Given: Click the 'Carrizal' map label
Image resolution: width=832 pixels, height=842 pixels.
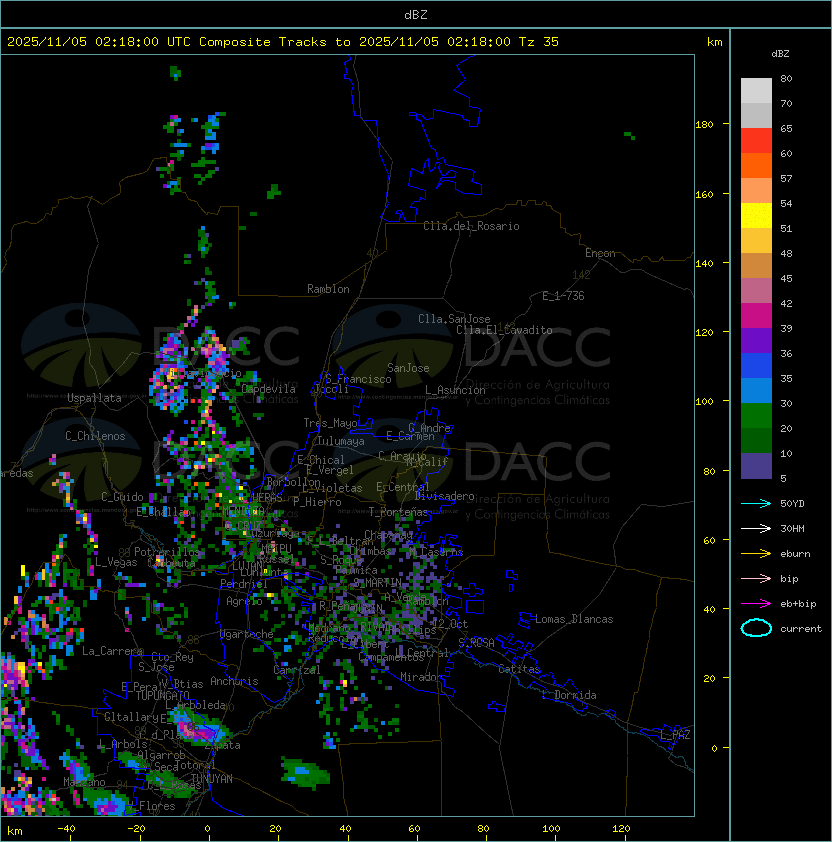Looking at the screenshot, I should (297, 670).
